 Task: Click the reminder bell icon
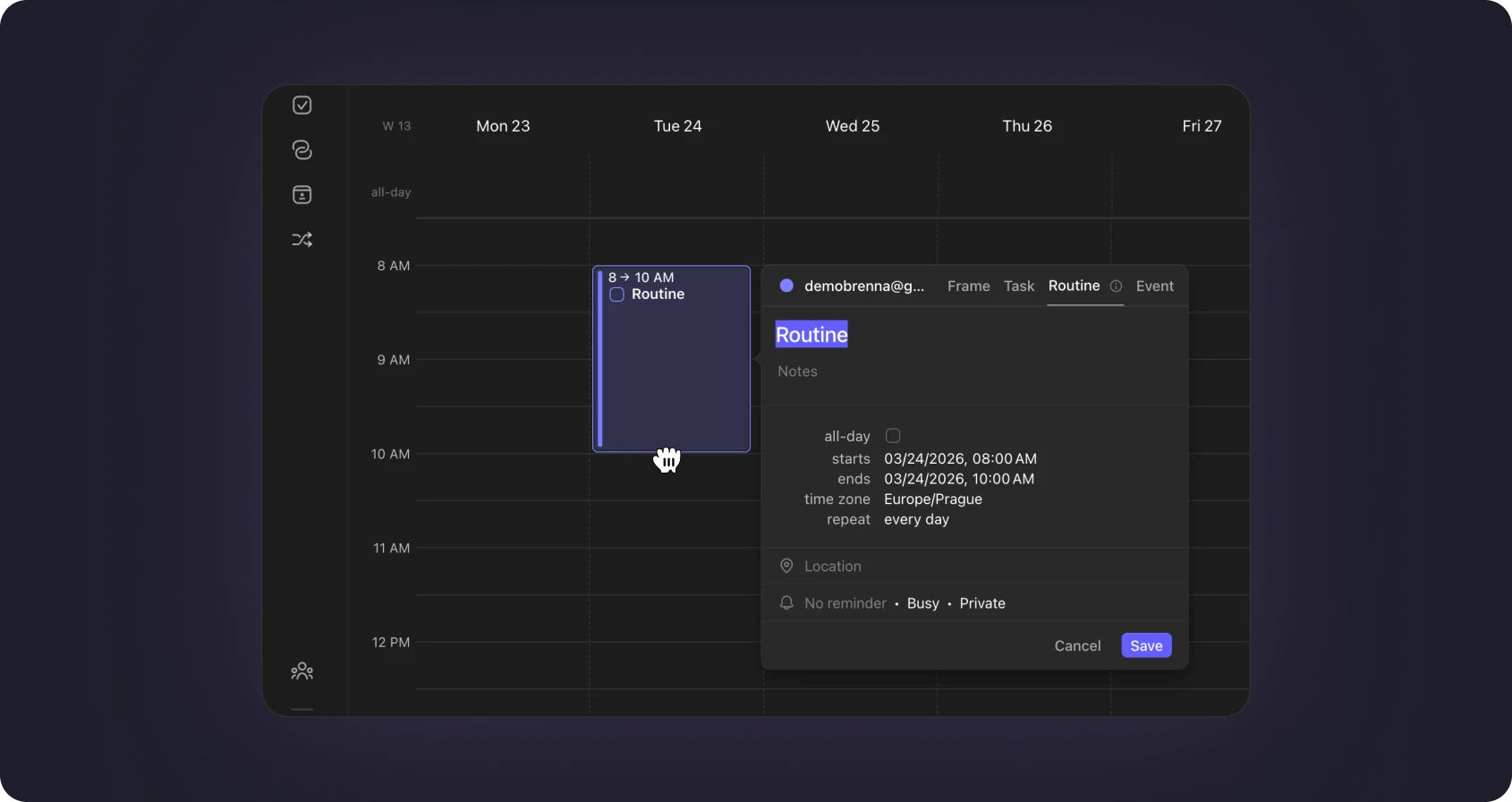(786, 603)
